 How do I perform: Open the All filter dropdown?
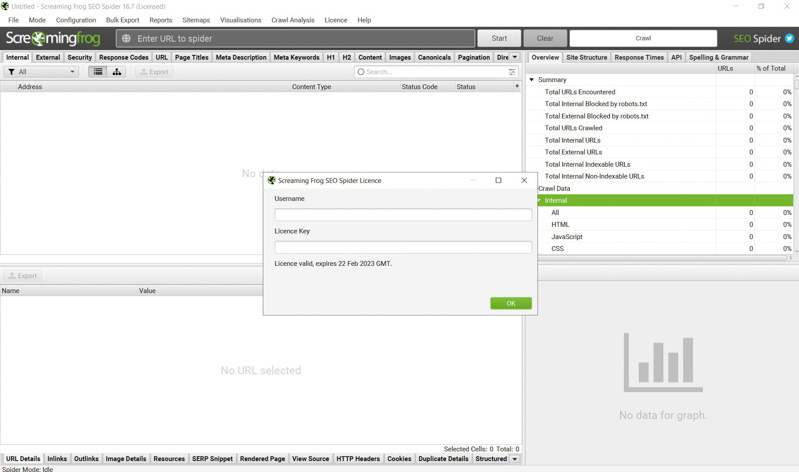click(x=42, y=72)
